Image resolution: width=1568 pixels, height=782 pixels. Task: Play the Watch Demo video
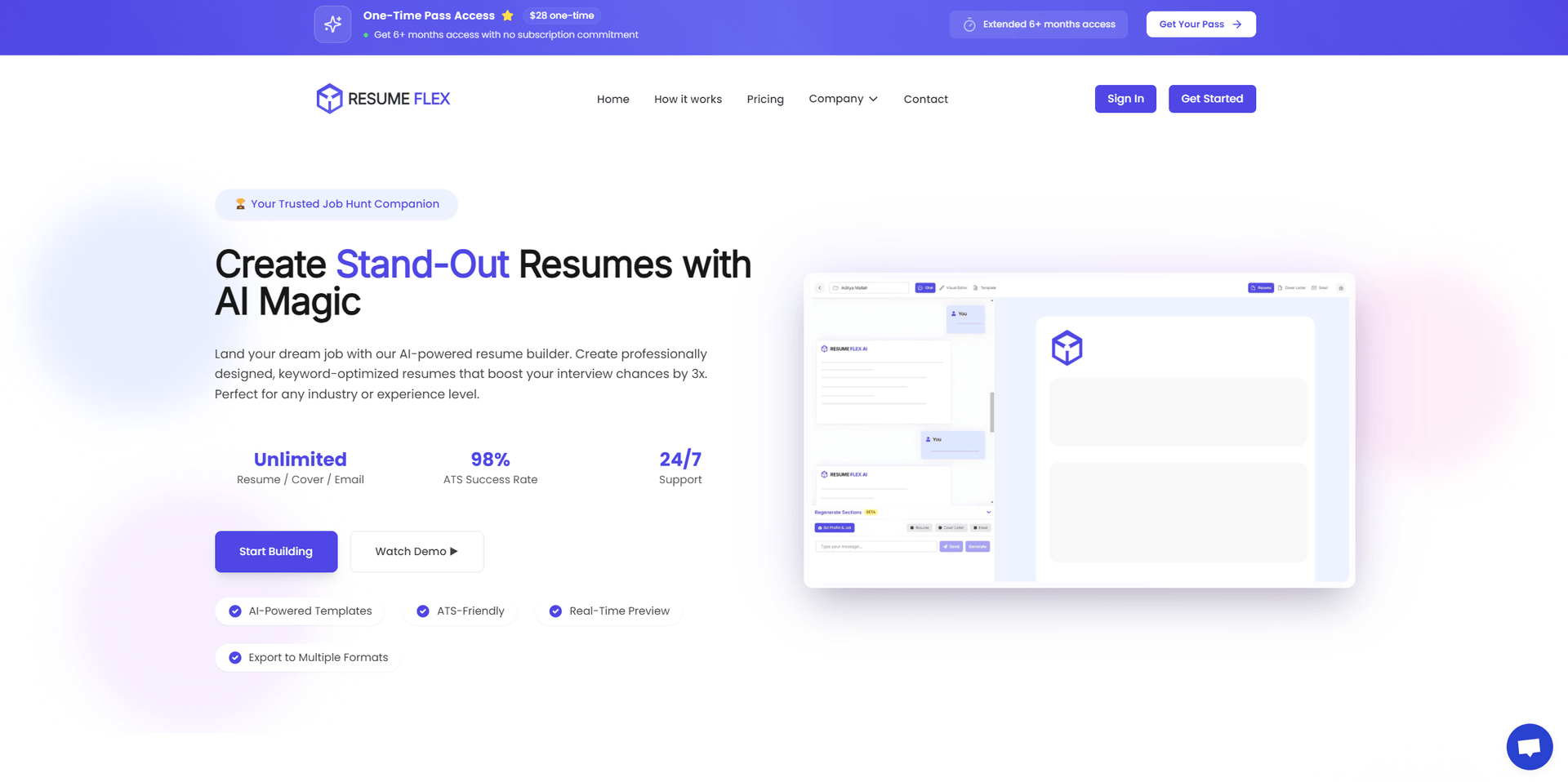click(416, 552)
